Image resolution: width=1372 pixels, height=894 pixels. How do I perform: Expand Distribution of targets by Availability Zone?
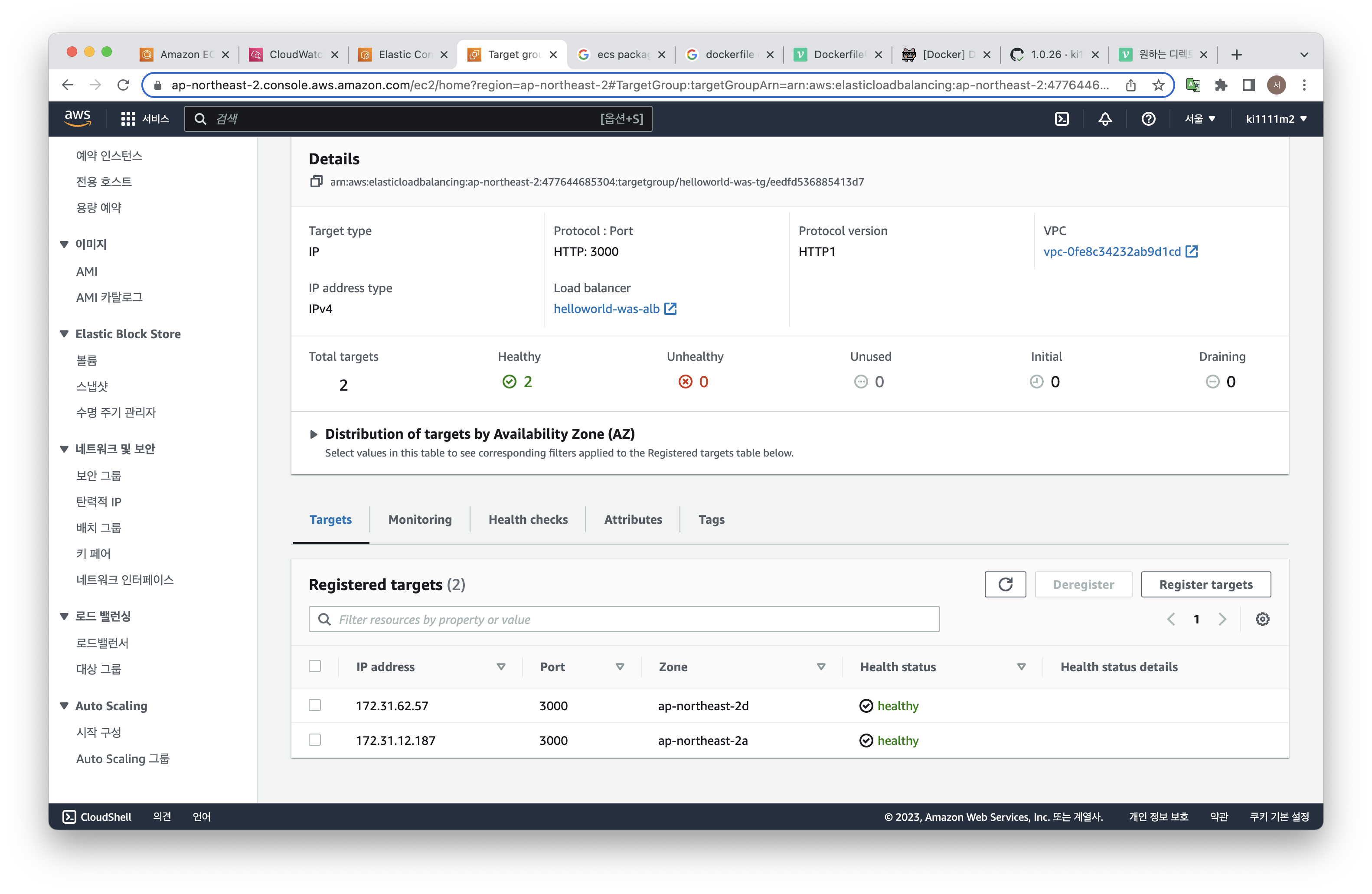point(314,434)
